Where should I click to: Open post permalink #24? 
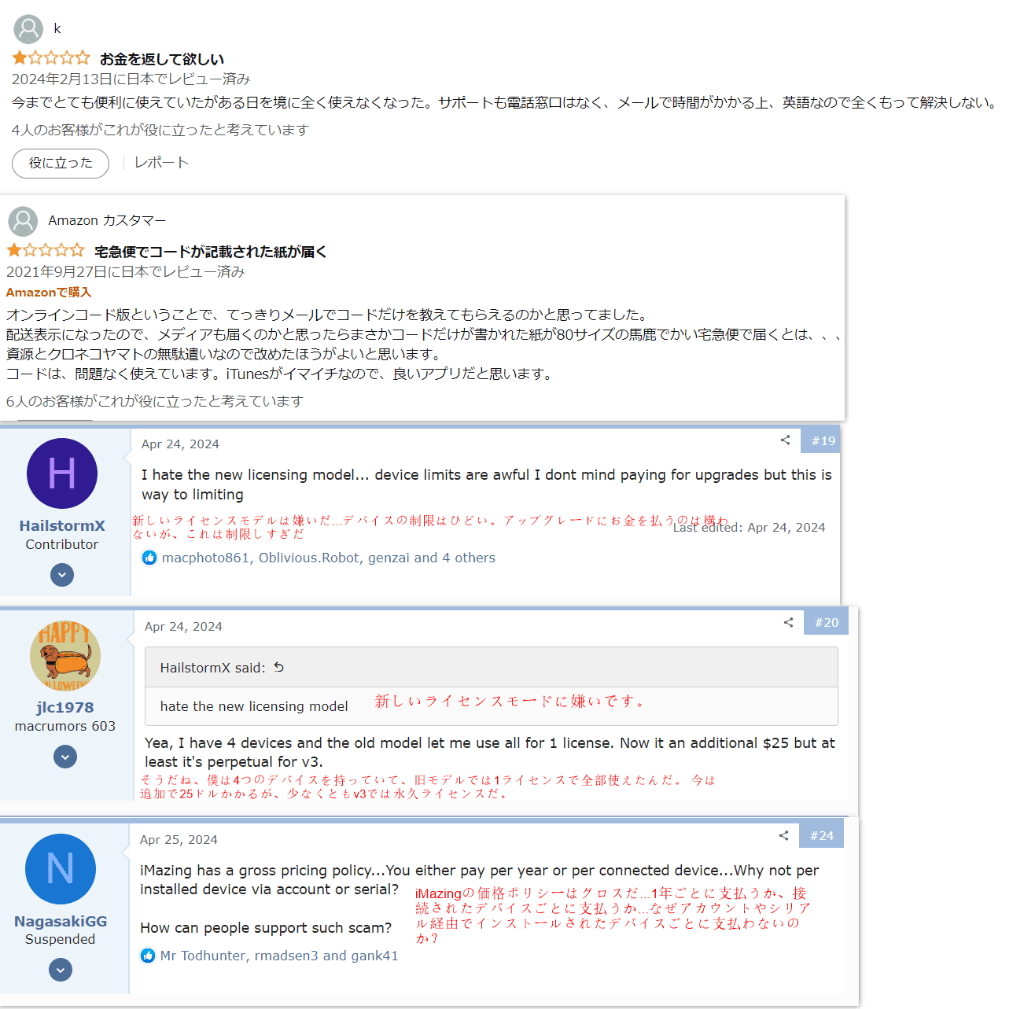[x=822, y=836]
